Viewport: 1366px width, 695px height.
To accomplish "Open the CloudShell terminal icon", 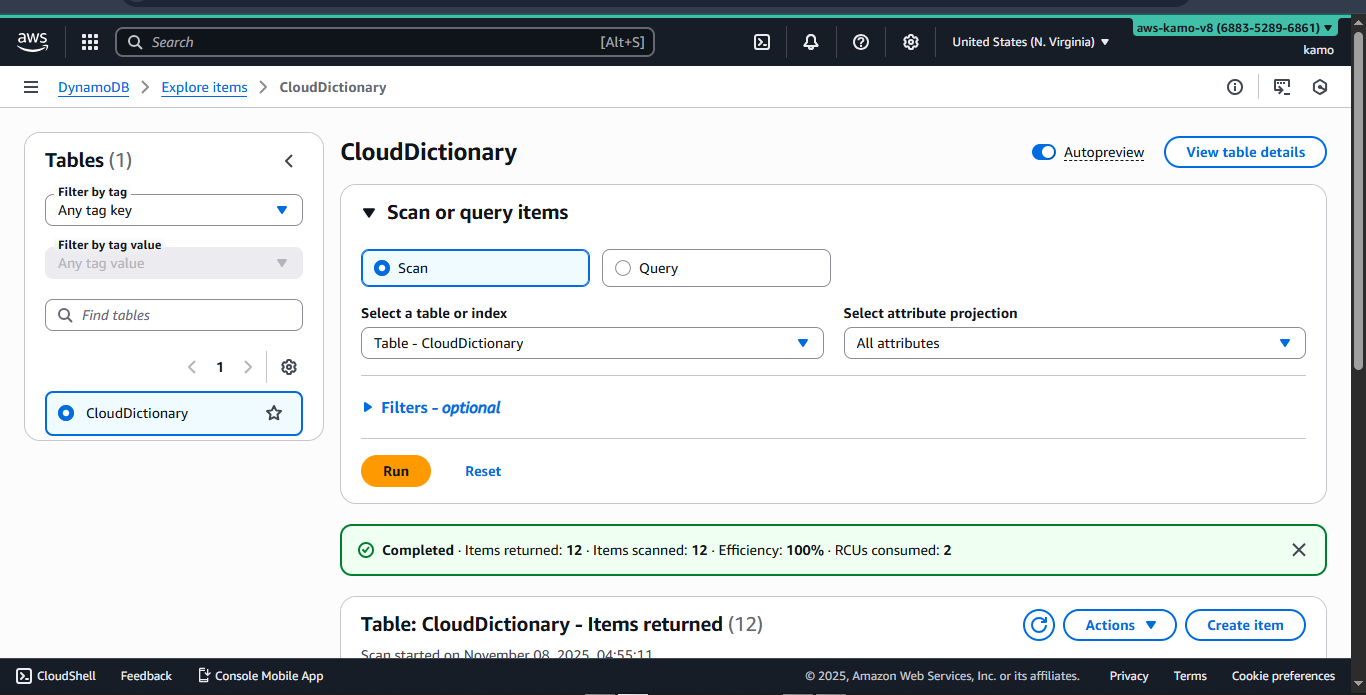I will [x=762, y=42].
